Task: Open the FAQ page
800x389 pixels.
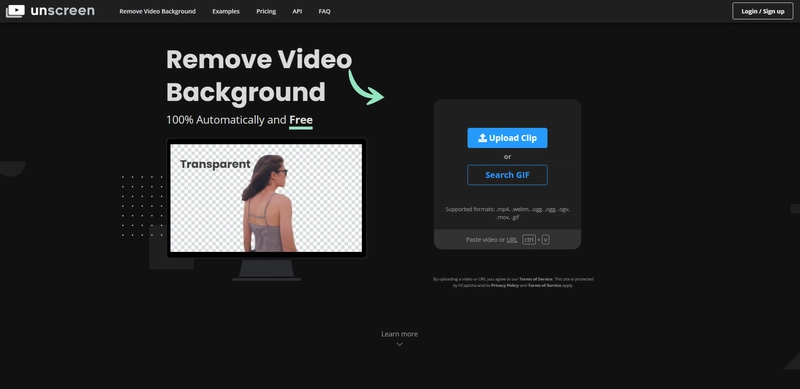Action: coord(324,11)
